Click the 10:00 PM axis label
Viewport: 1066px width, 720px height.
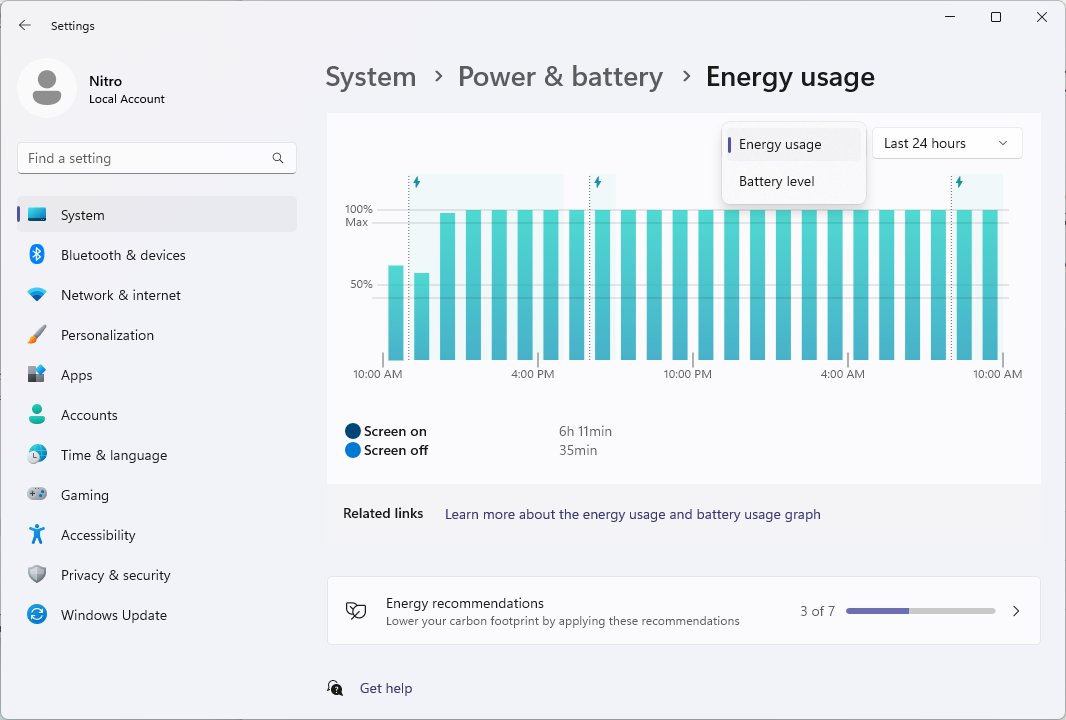pyautogui.click(x=687, y=374)
